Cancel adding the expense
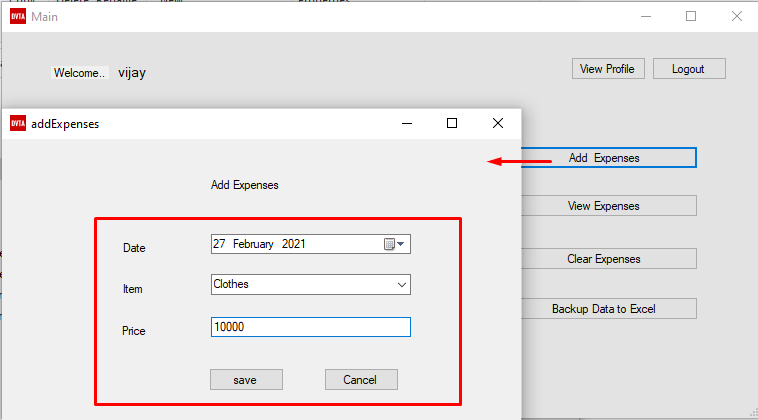Image resolution: width=758 pixels, height=420 pixels. (361, 380)
